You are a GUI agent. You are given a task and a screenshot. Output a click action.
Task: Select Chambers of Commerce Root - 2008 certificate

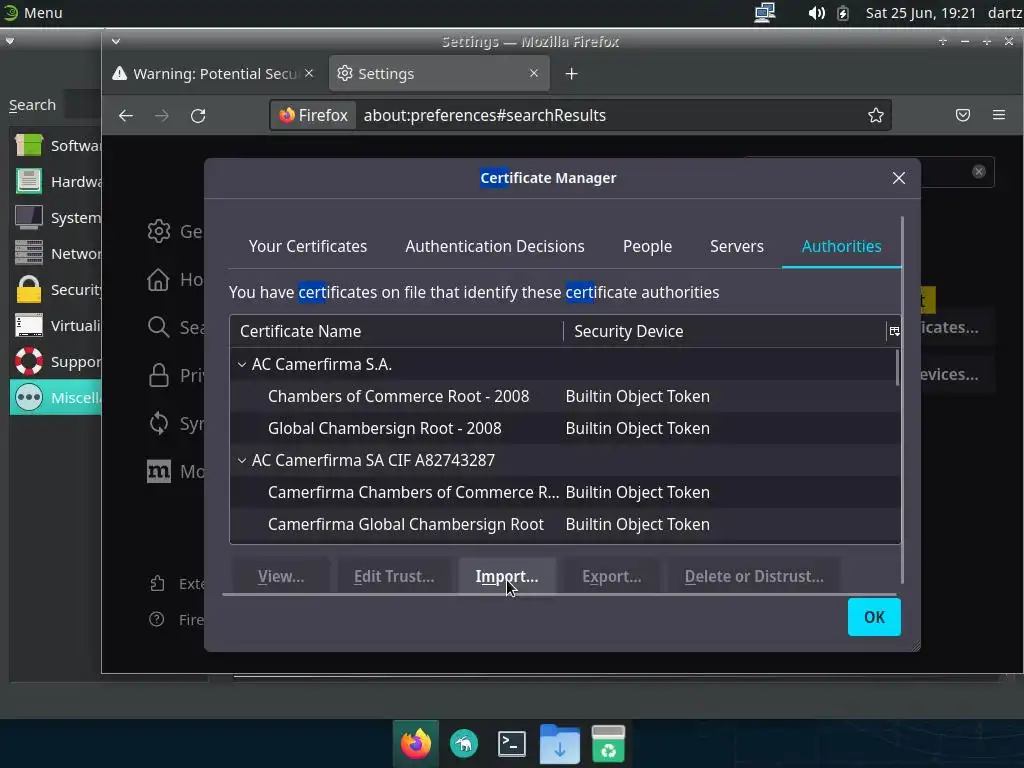click(565, 396)
